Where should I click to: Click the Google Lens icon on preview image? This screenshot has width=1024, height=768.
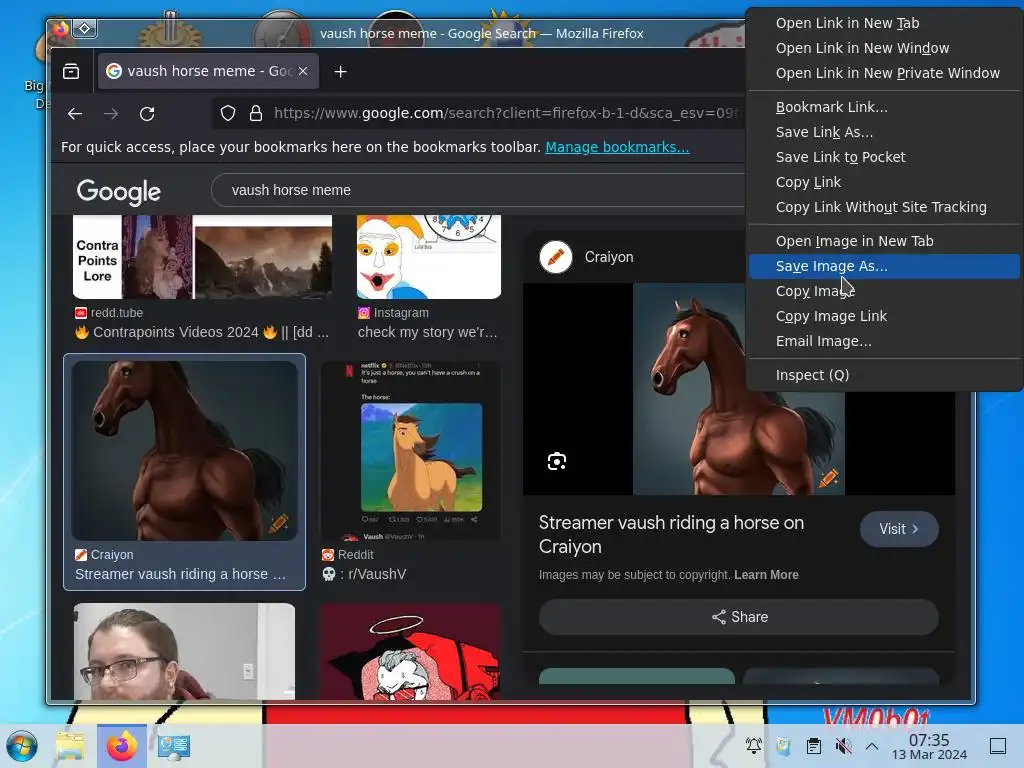(x=556, y=462)
